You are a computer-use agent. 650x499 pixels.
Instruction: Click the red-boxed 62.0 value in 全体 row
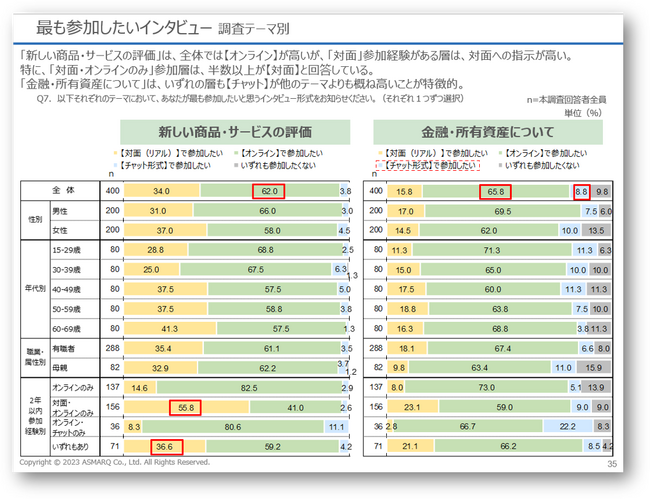[x=269, y=191]
